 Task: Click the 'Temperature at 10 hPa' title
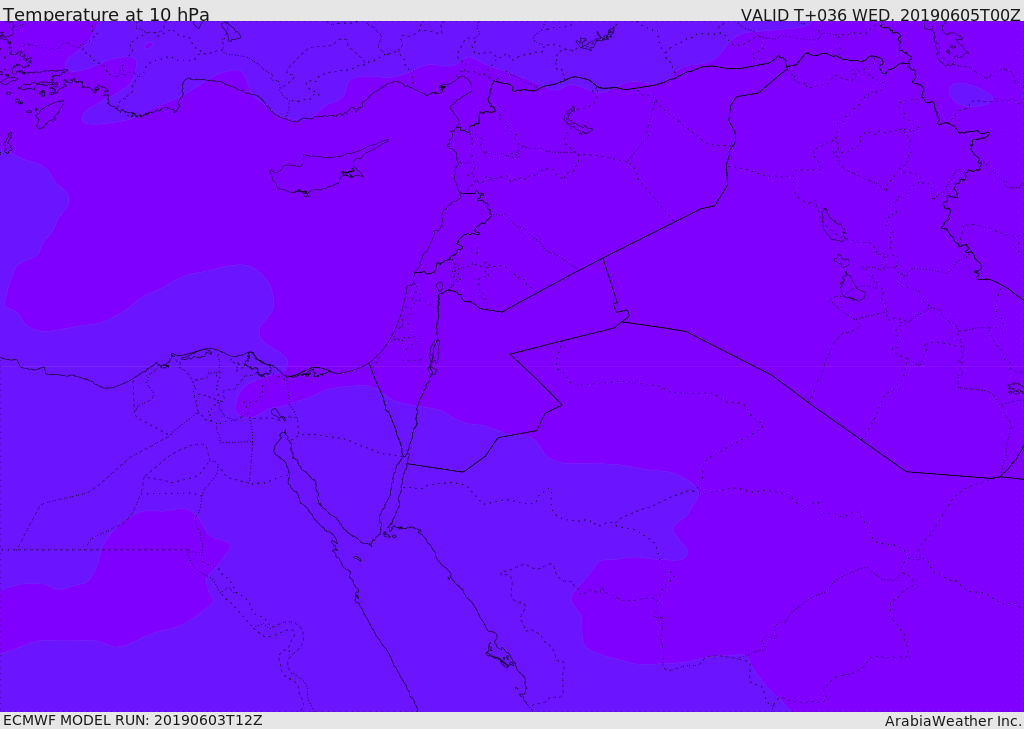tap(106, 14)
